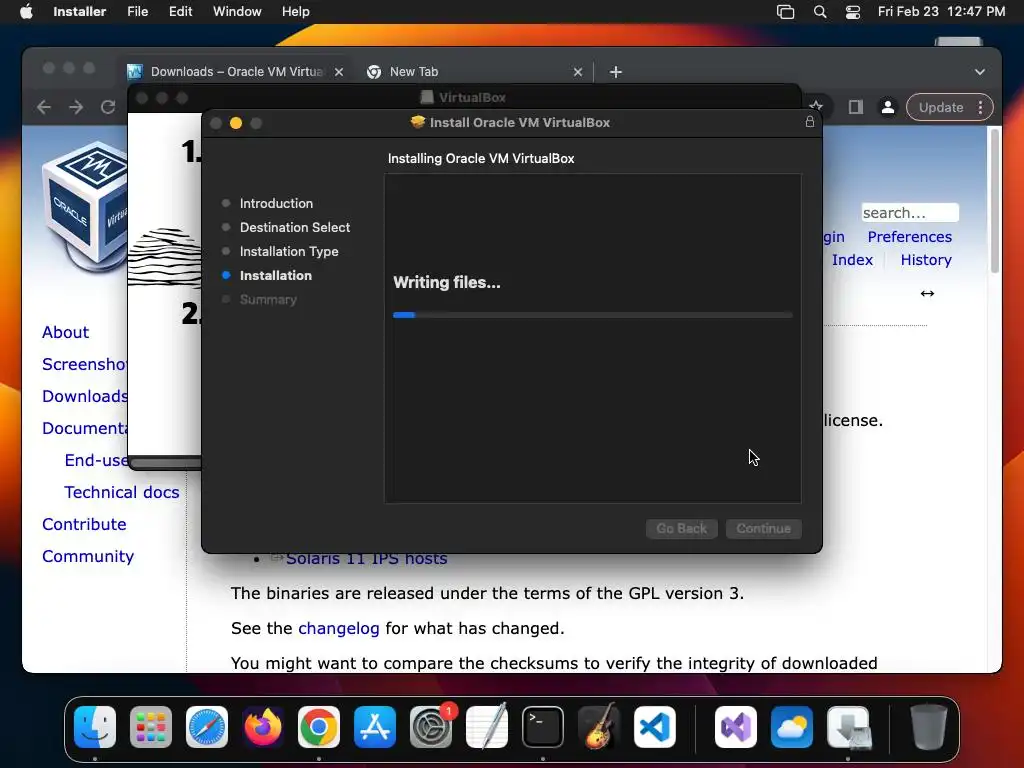Open the Installer menu
Viewport: 1024px width, 768px height.
click(79, 11)
